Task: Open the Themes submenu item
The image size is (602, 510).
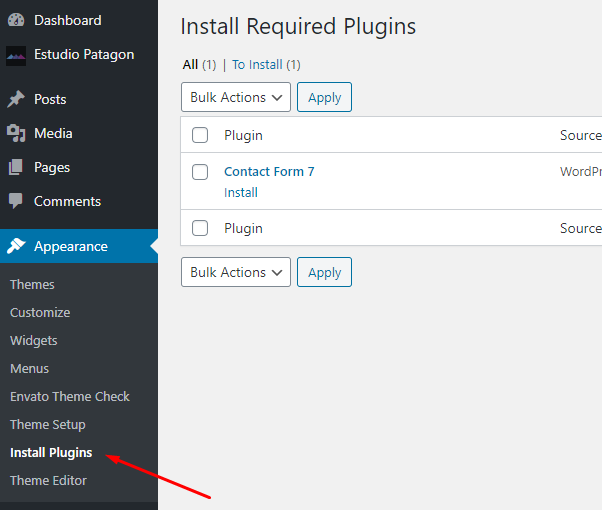Action: click(x=32, y=284)
